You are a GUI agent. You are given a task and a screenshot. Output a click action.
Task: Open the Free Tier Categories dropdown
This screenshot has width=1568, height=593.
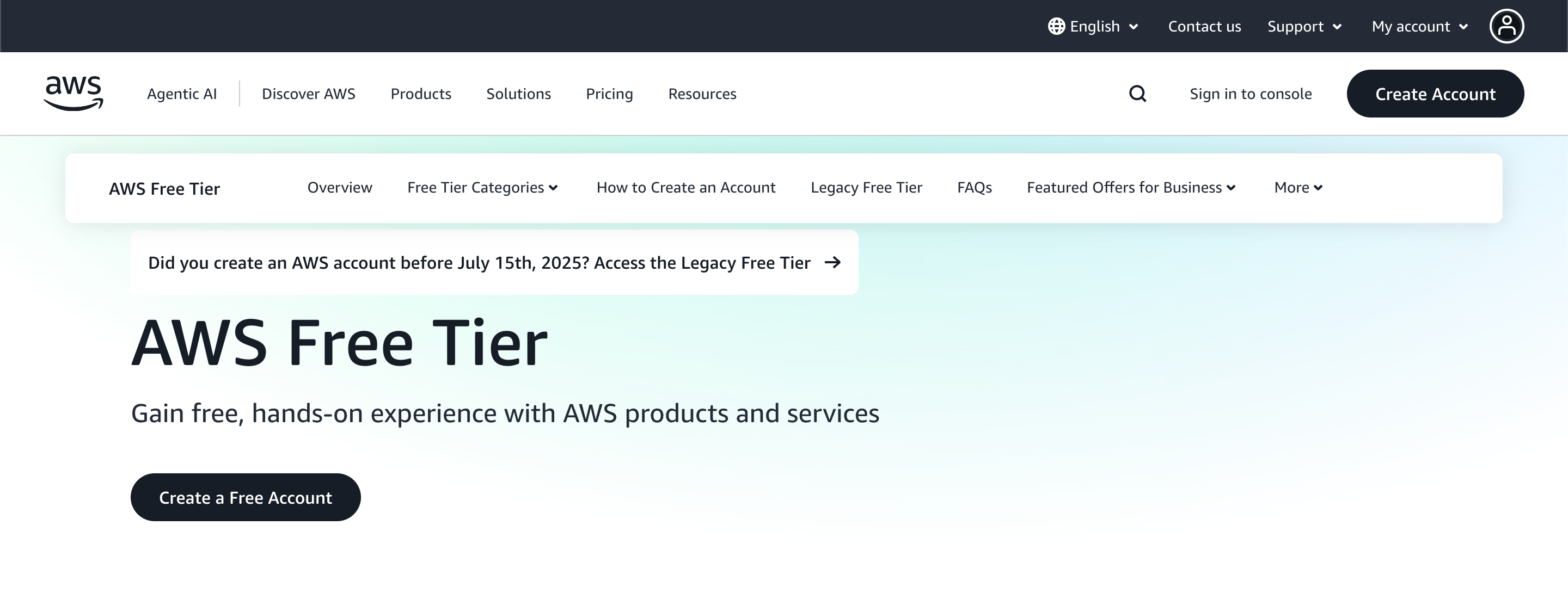tap(483, 187)
